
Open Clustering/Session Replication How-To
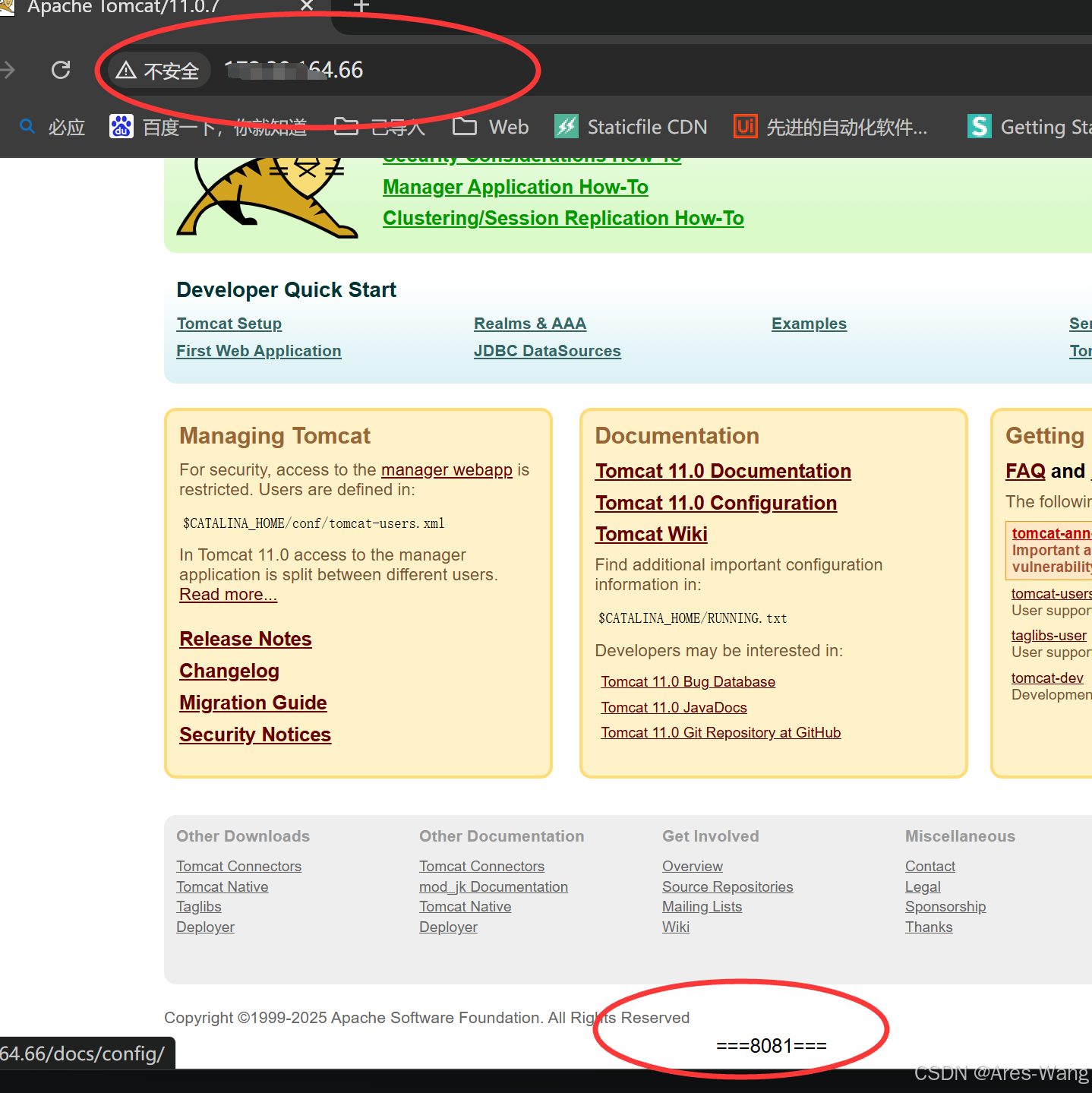tap(563, 218)
